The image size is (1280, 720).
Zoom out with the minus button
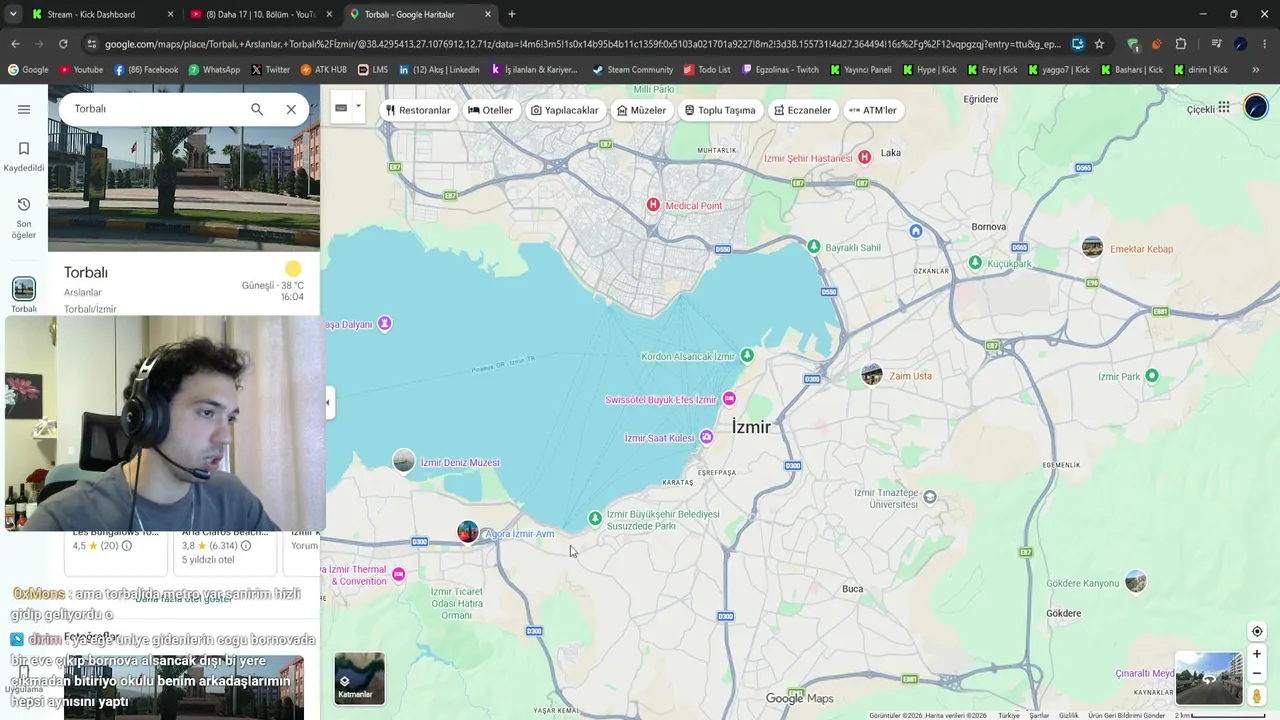[1257, 673]
